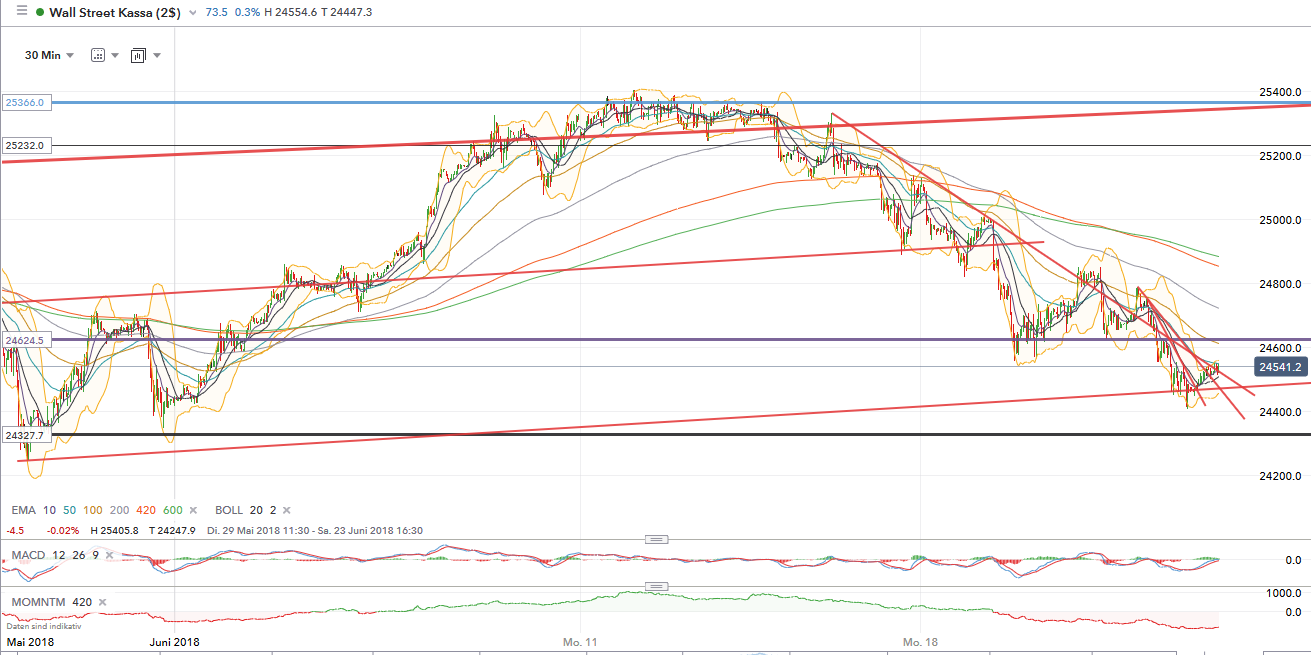Click the 24800.0 price axis label
The image size is (1311, 655).
[1279, 284]
